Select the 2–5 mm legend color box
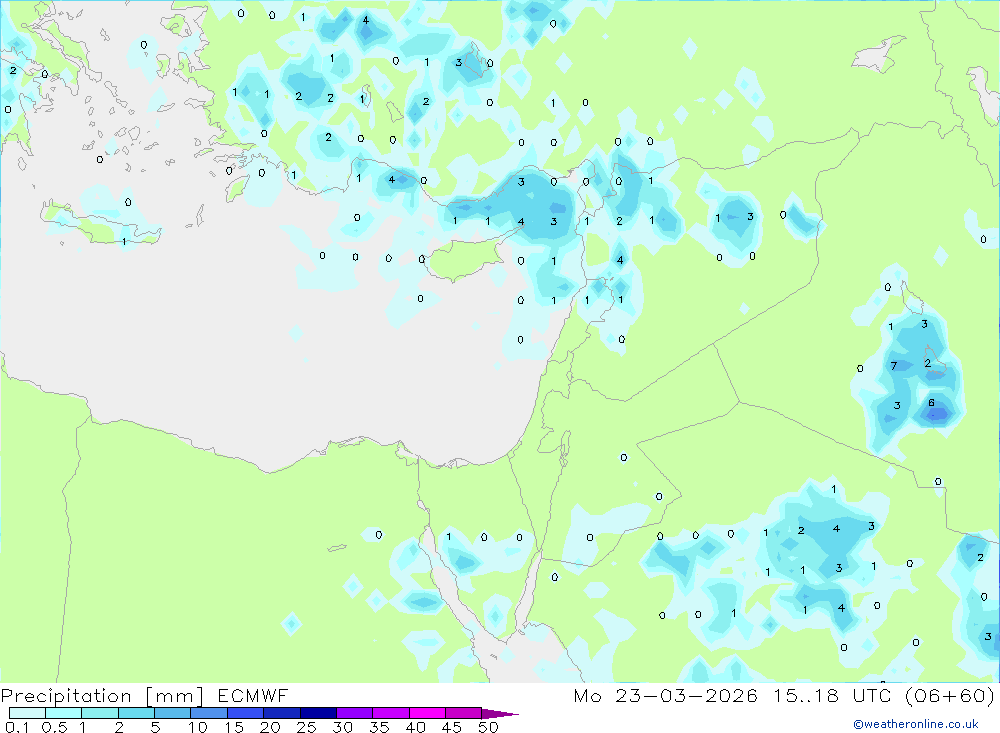1000x733 pixels. [x=136, y=713]
